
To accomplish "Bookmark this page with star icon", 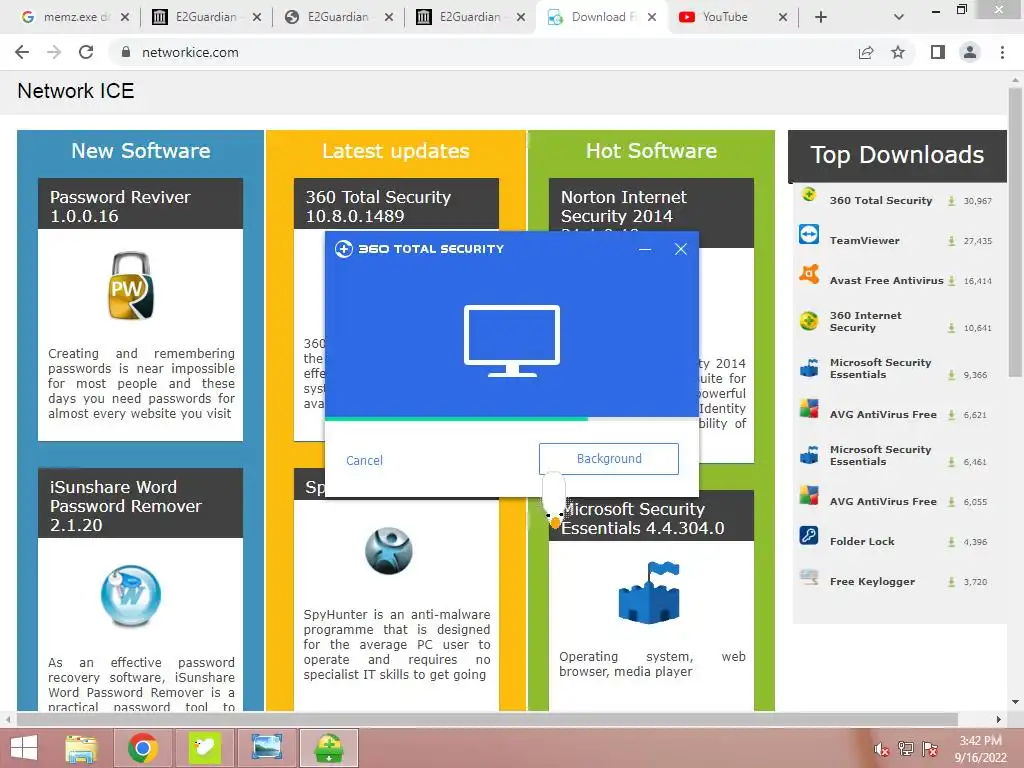I will [x=898, y=52].
